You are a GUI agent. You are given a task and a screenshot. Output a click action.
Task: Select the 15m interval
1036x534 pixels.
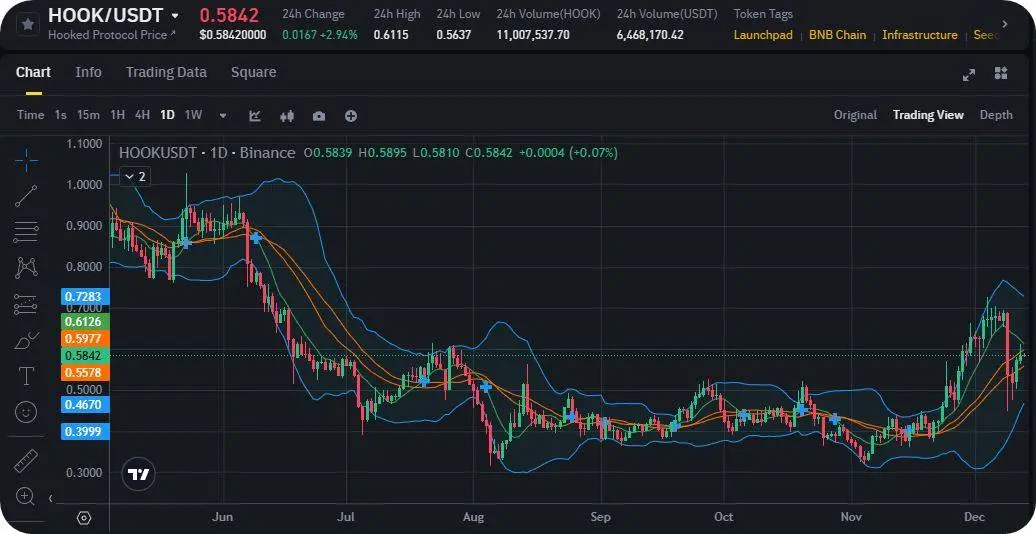(x=88, y=115)
